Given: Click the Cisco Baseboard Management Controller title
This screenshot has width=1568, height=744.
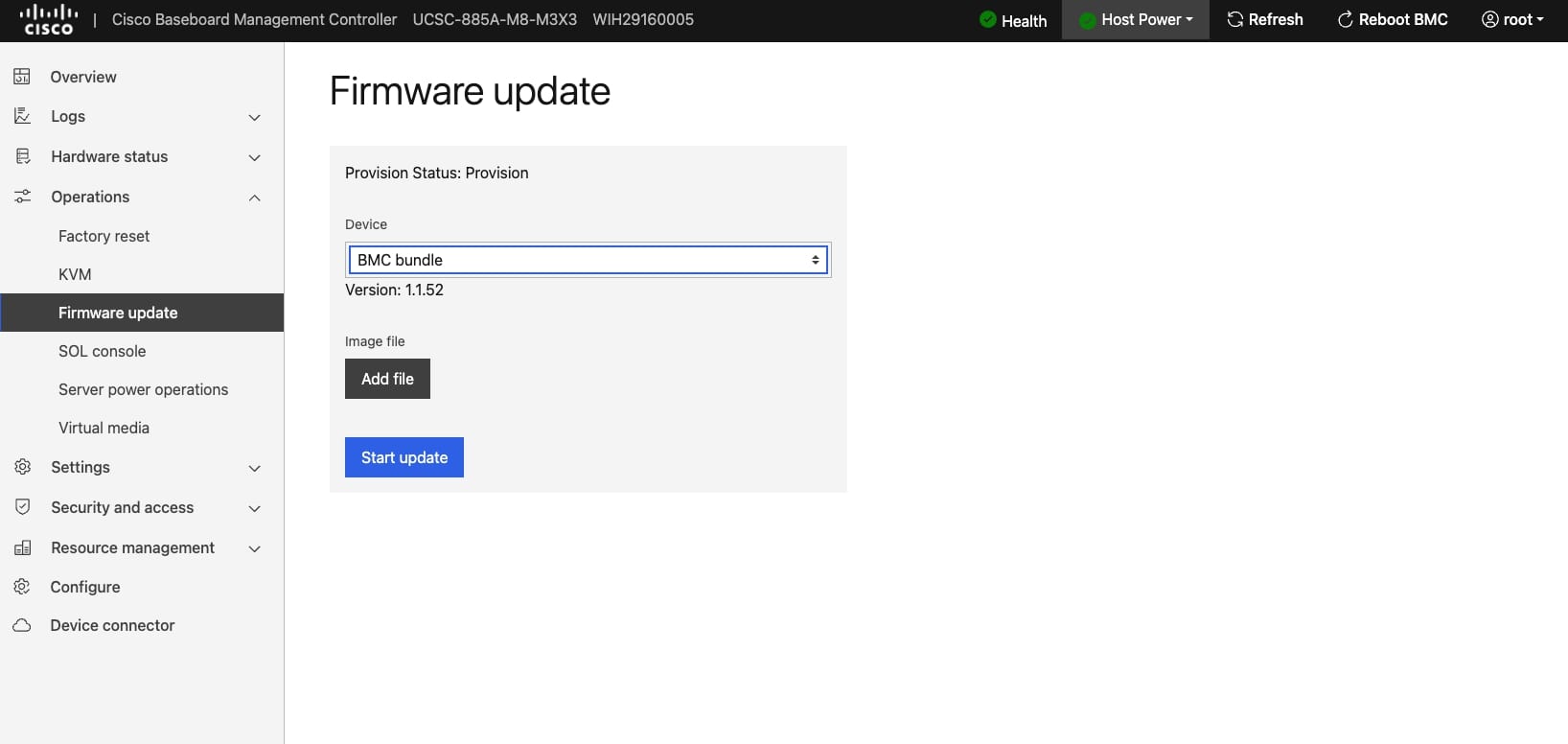Looking at the screenshot, I should [x=254, y=19].
